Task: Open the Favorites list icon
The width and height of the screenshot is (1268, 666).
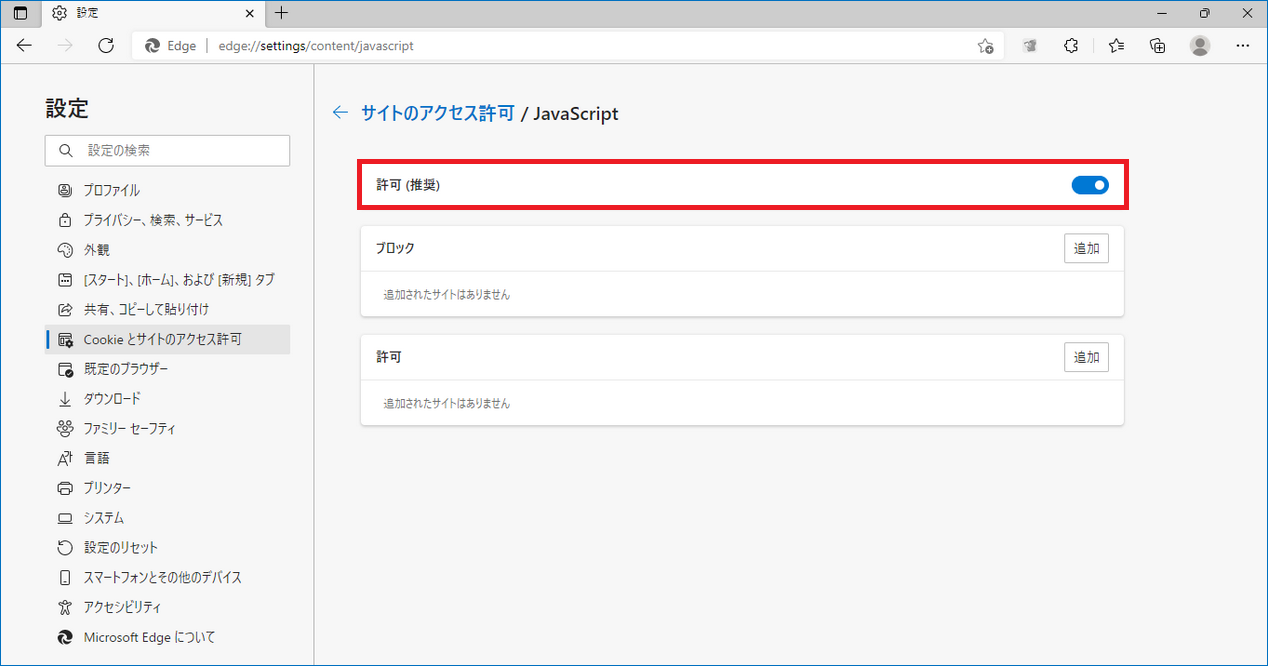Action: [1116, 45]
